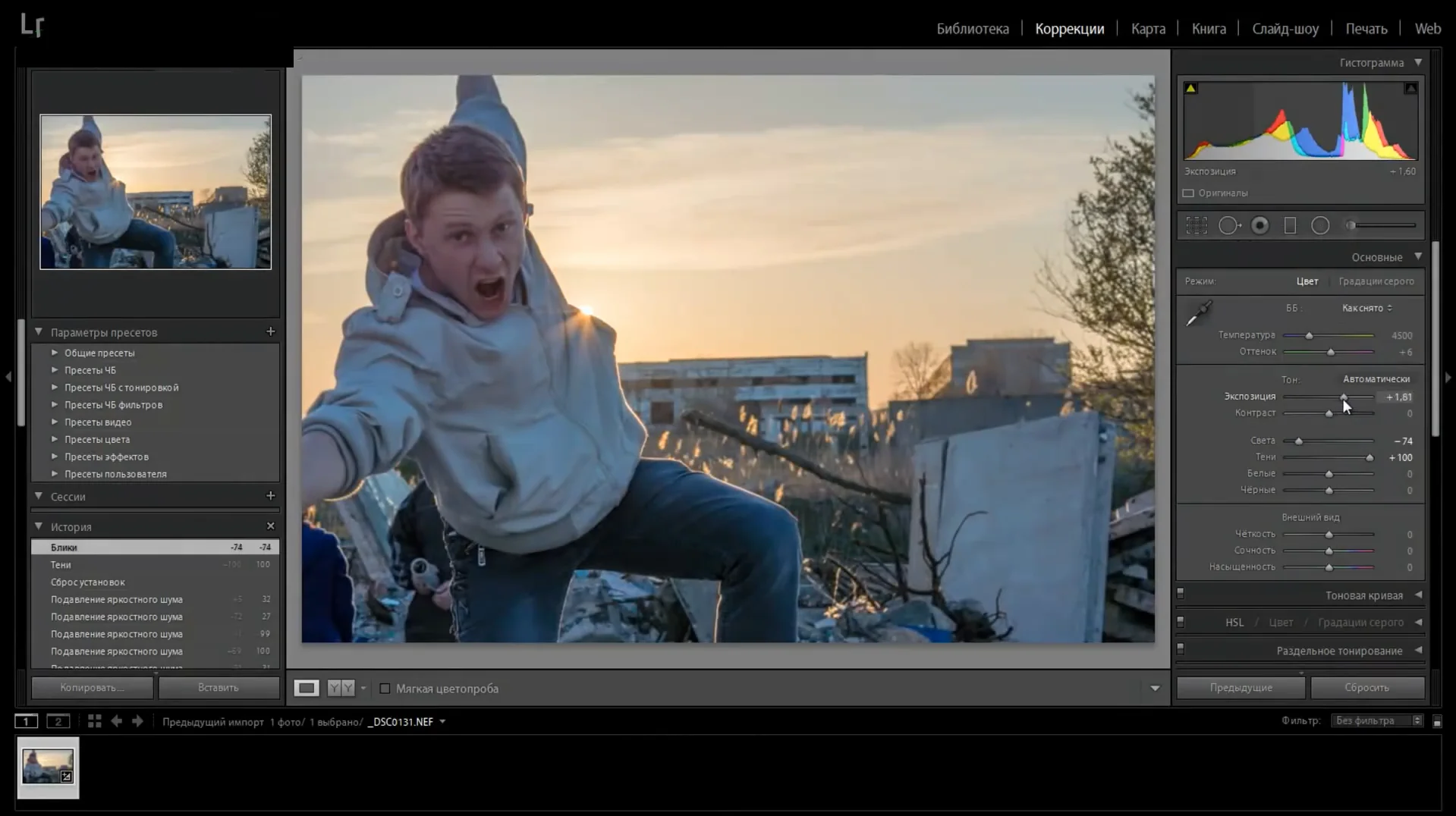1456x816 pixels.
Task: Toggle filter lock switch in filmstrip
Action: (x=1437, y=722)
